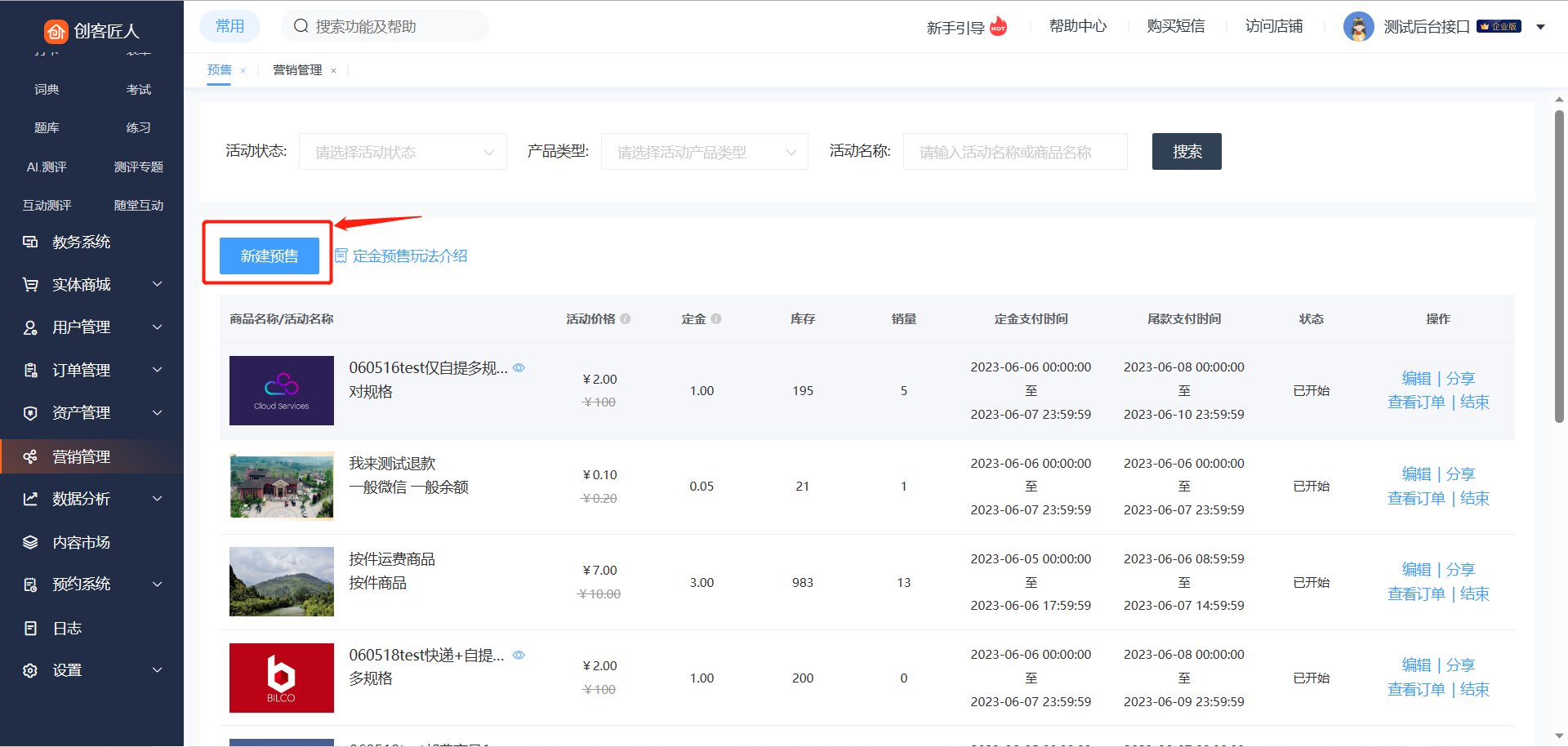Screen dimensions: 1568x747
Task: Click the 新建预售 button
Action: 269,256
